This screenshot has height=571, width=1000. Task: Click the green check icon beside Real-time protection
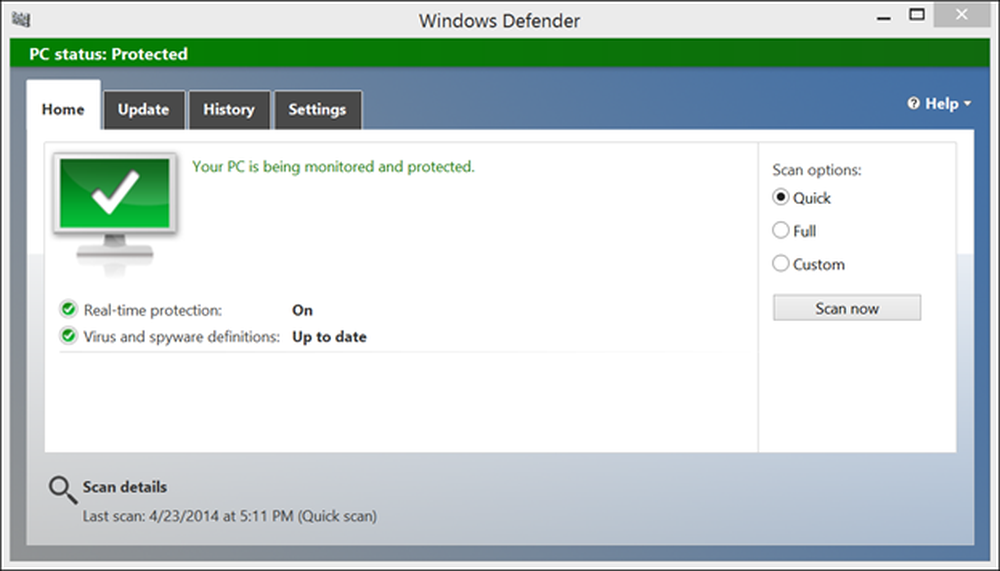pos(68,309)
